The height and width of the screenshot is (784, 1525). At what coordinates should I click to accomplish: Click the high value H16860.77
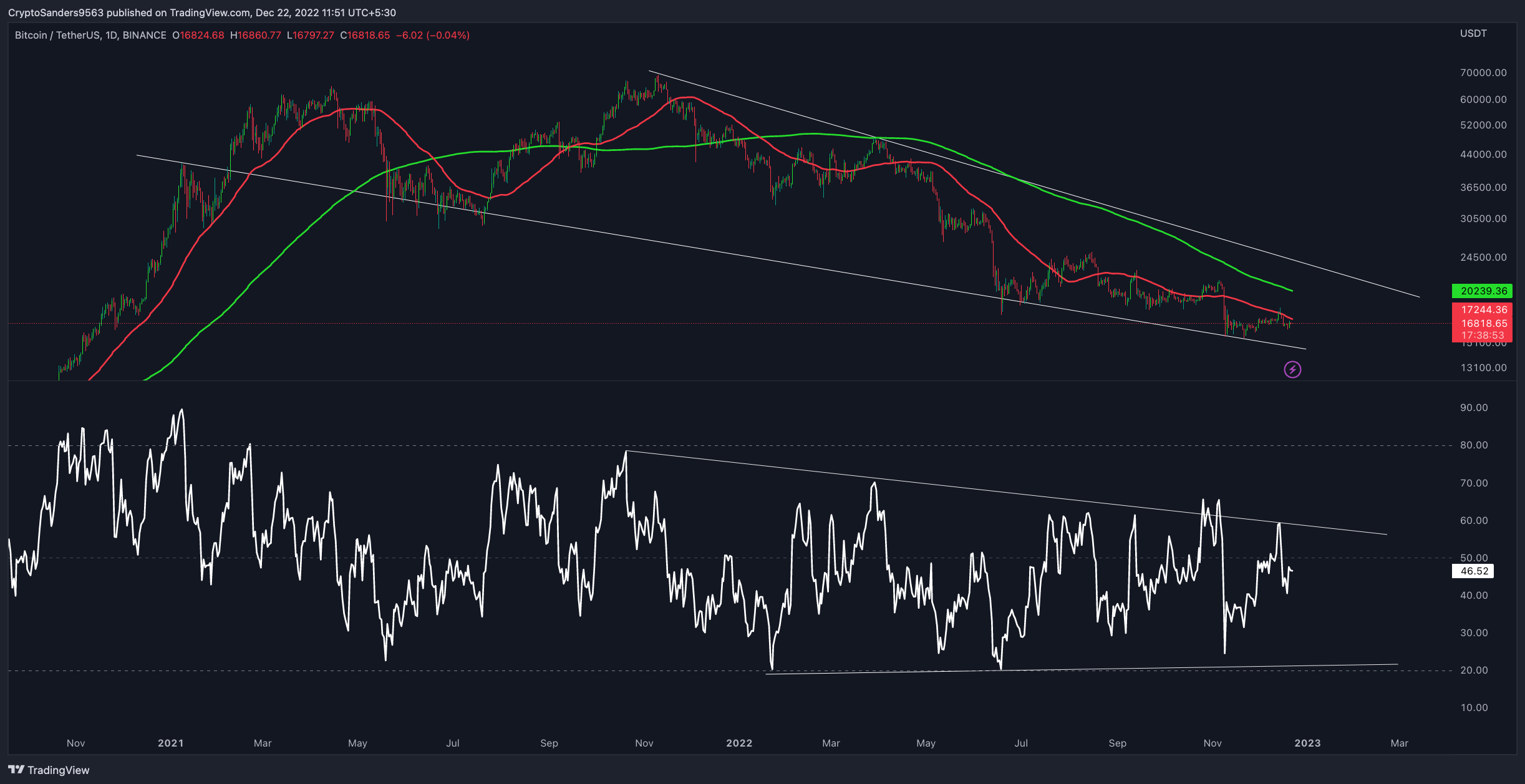click(x=256, y=36)
